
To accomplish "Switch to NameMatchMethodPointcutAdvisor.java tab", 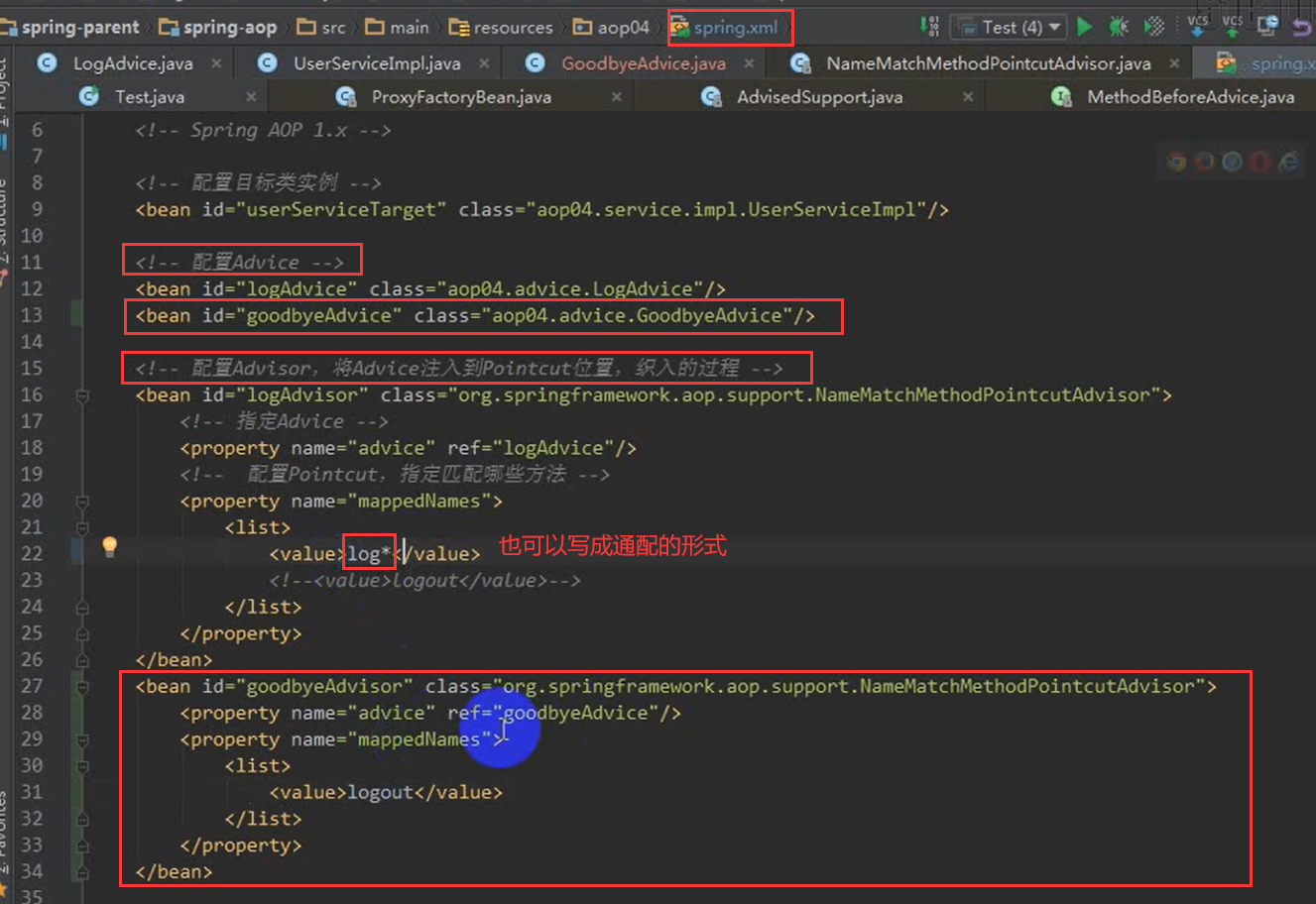I will [x=989, y=63].
